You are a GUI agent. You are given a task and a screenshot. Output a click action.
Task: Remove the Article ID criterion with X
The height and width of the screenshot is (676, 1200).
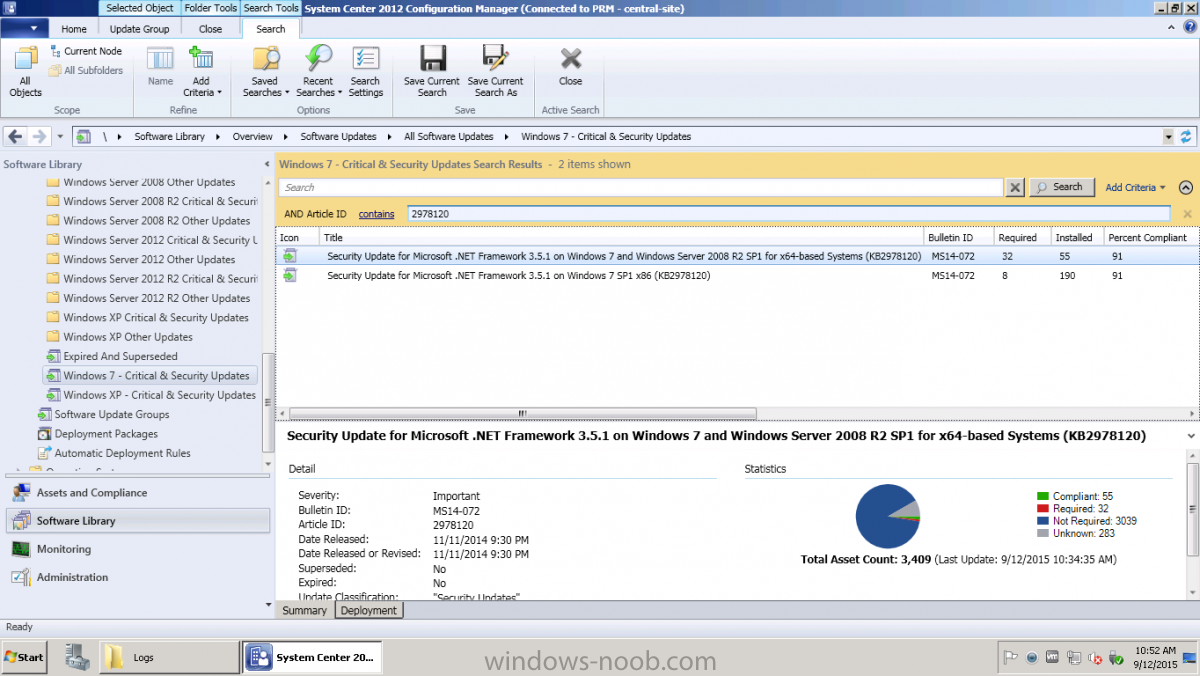[x=1187, y=214]
